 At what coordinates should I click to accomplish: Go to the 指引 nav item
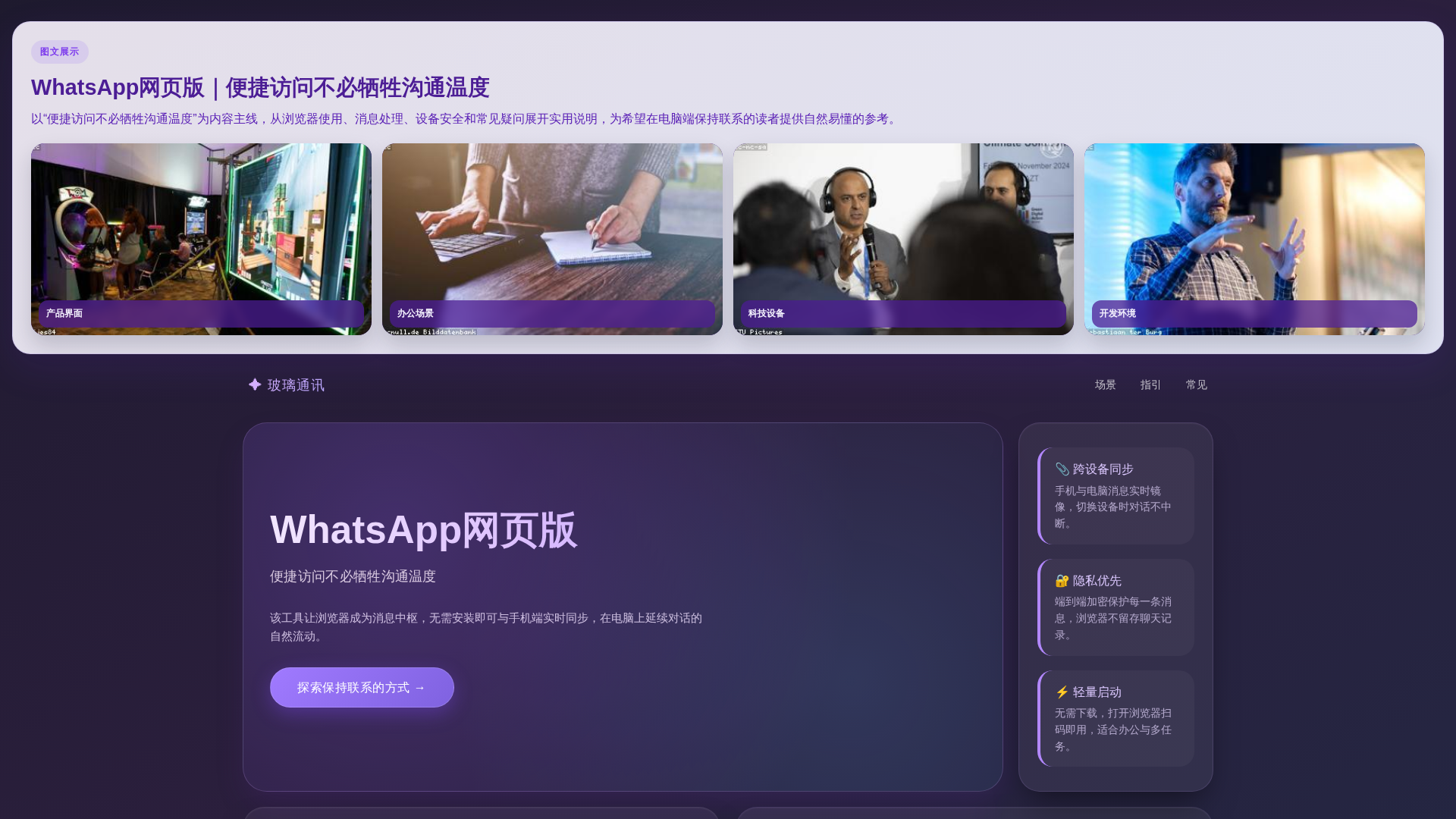tap(1150, 385)
